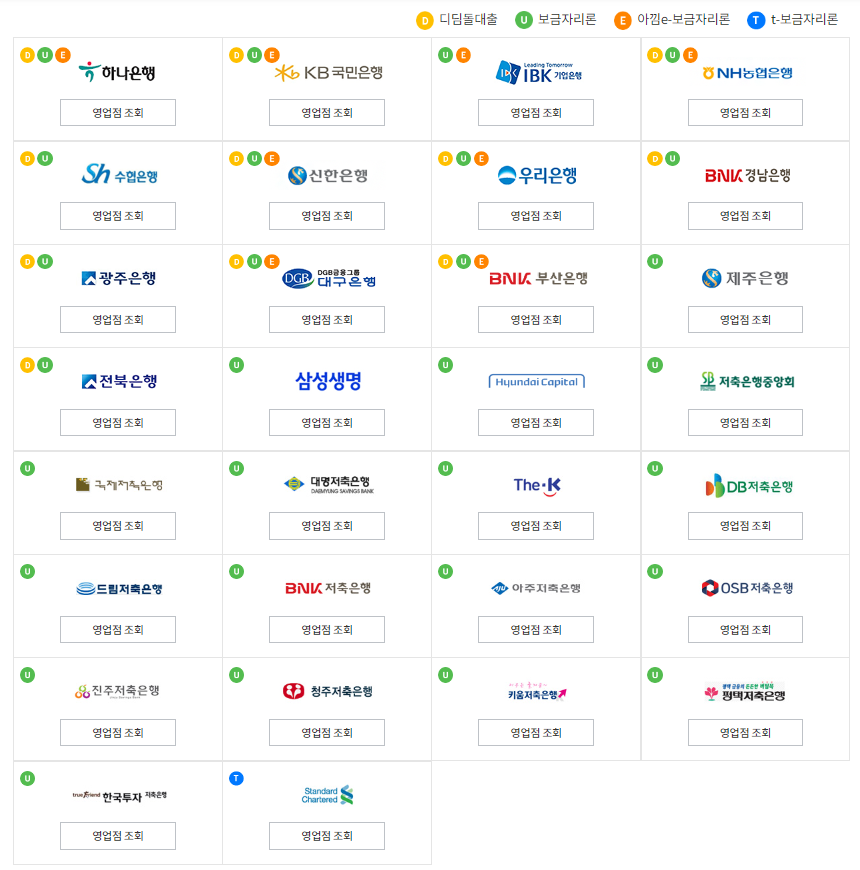This screenshot has width=860, height=870.
Task: Click the NH농협은행 logo
Action: point(747,73)
